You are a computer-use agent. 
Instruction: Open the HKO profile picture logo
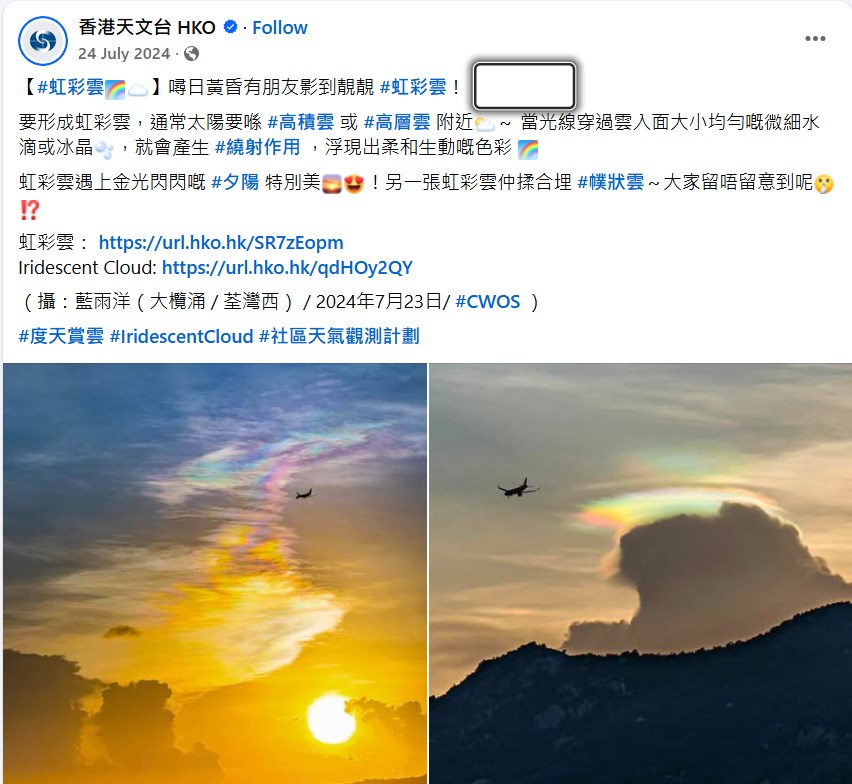click(x=43, y=41)
